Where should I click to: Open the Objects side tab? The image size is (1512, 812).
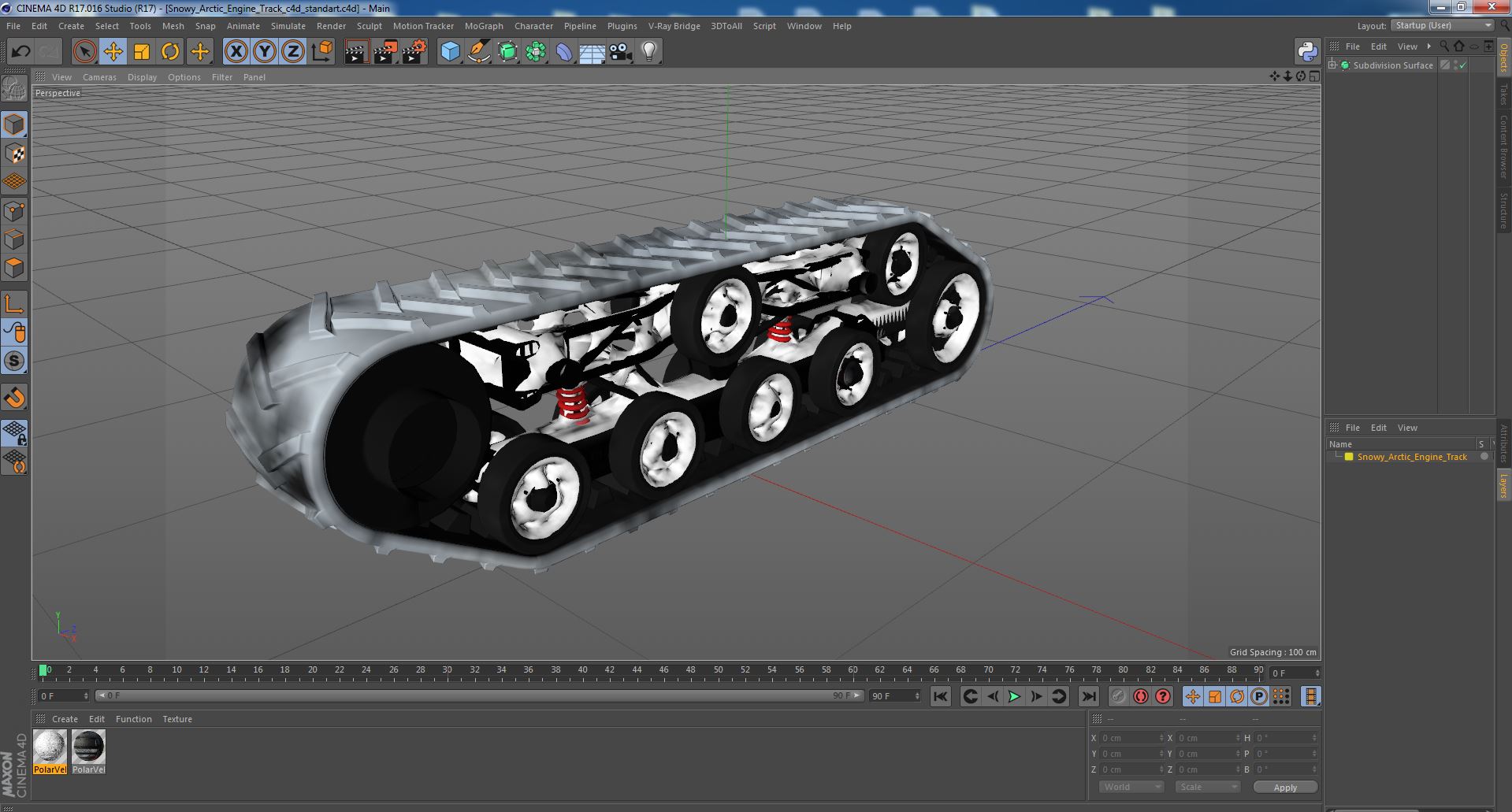1503,57
